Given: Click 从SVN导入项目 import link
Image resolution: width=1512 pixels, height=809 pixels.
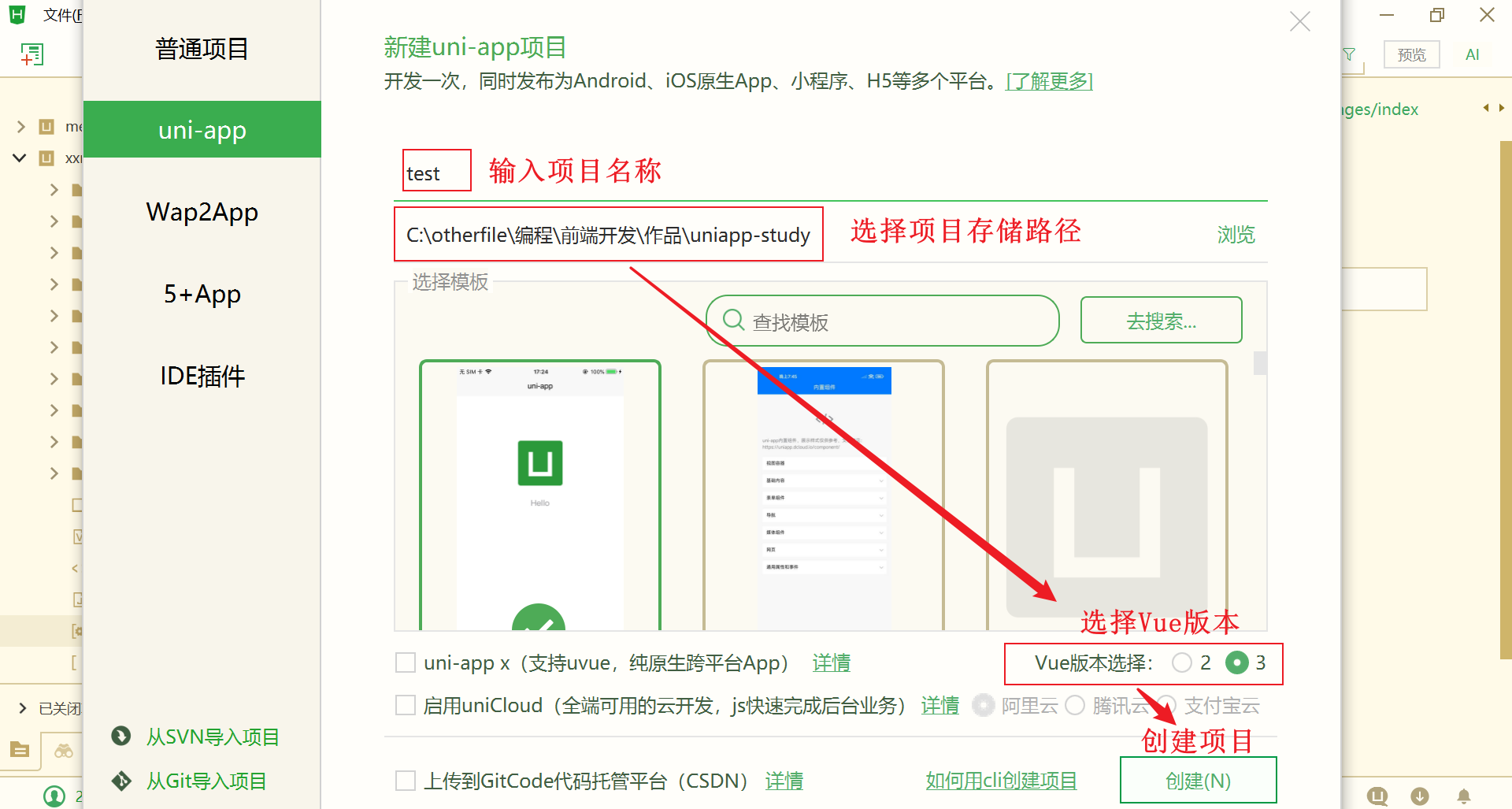Looking at the screenshot, I should point(213,737).
